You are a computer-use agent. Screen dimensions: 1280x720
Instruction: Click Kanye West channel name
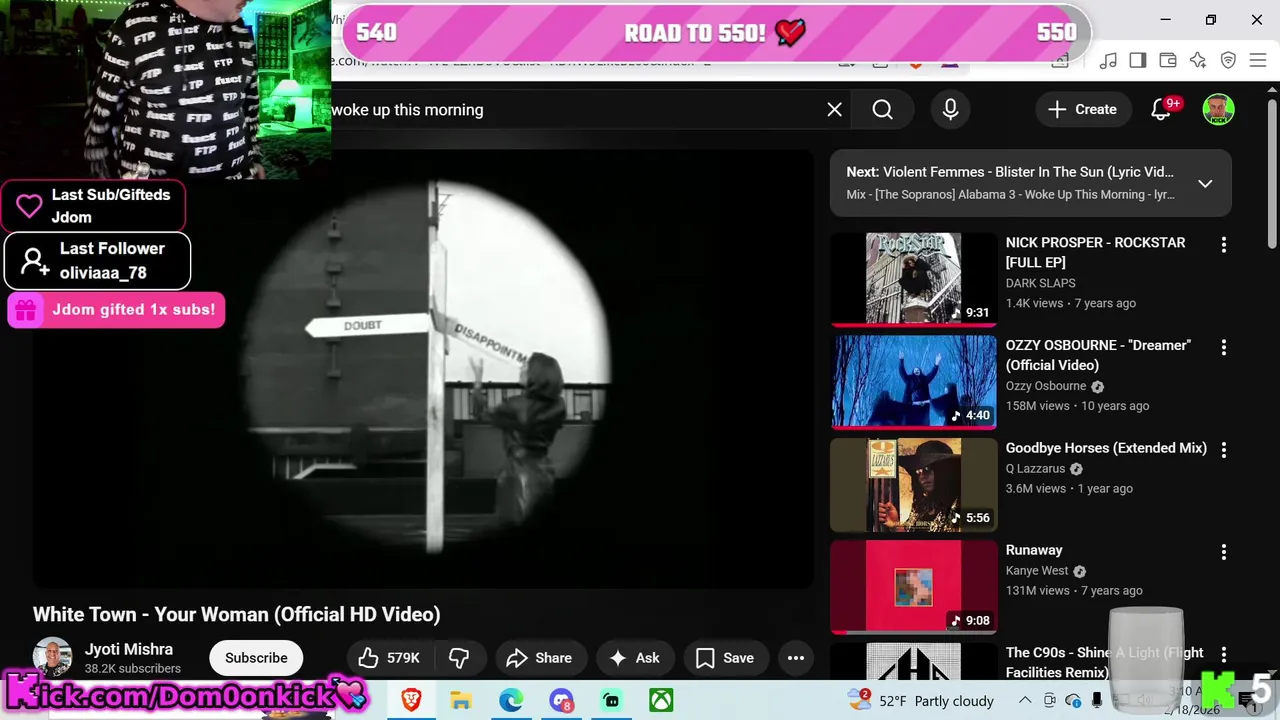coord(1037,571)
